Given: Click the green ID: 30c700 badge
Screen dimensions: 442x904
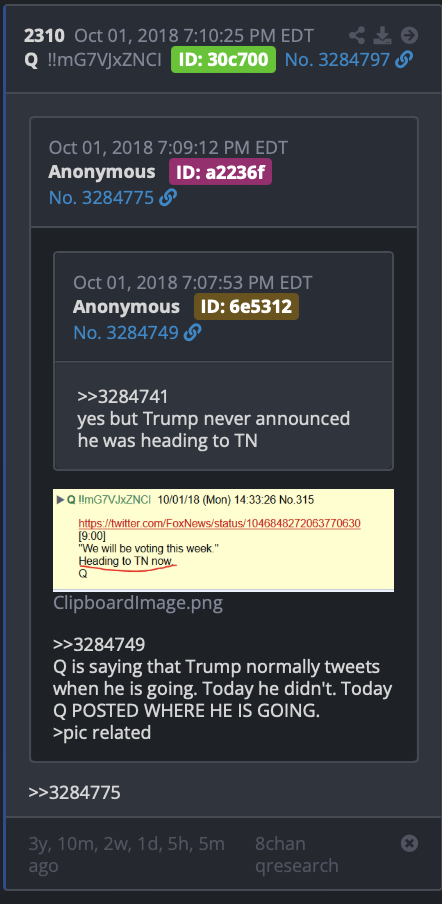Looking at the screenshot, I should coord(224,59).
